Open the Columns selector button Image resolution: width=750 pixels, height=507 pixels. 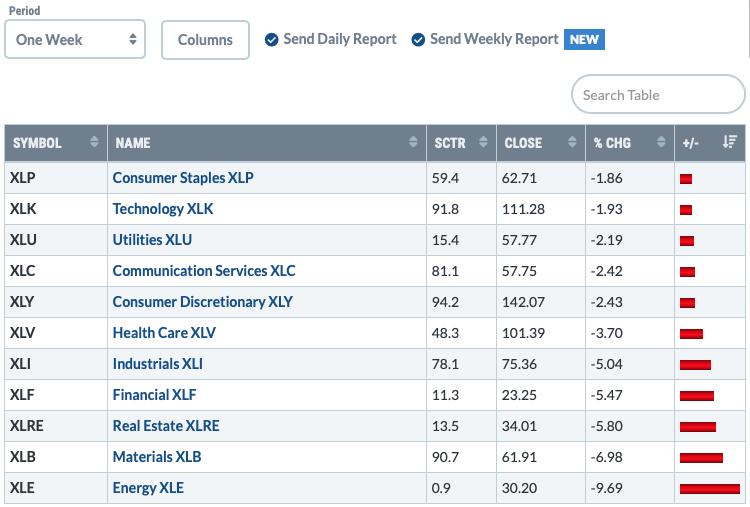205,40
